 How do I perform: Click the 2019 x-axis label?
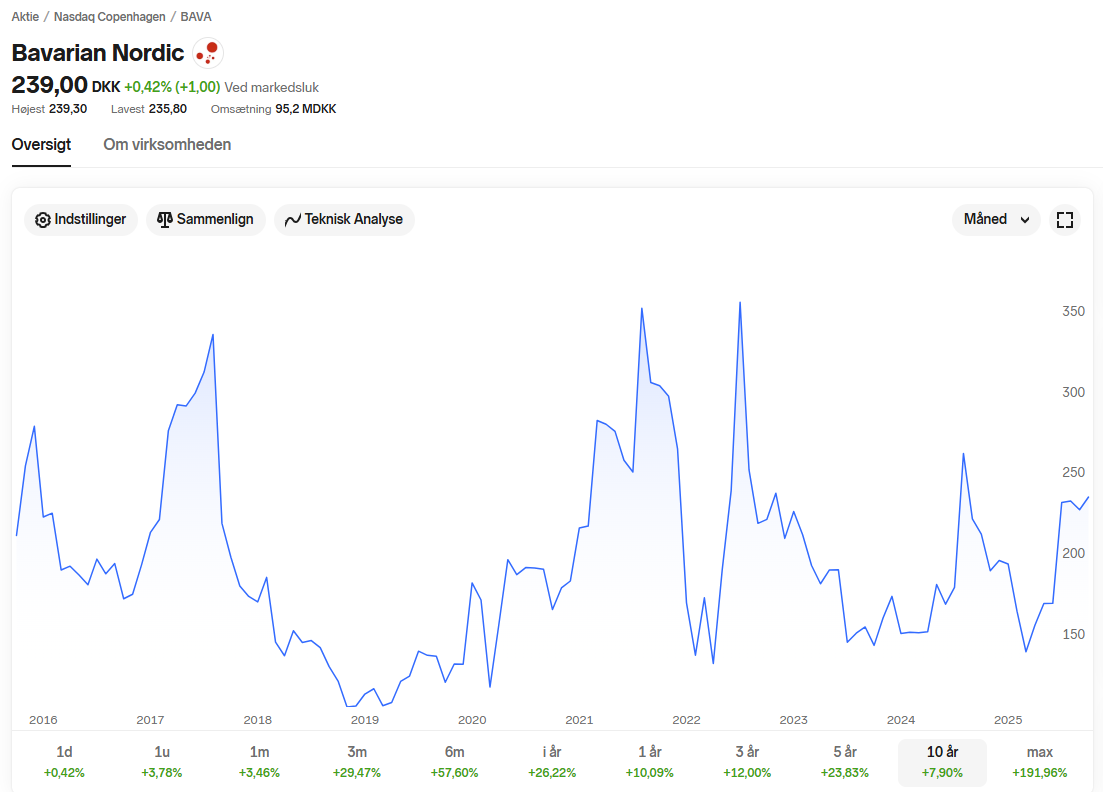364,720
